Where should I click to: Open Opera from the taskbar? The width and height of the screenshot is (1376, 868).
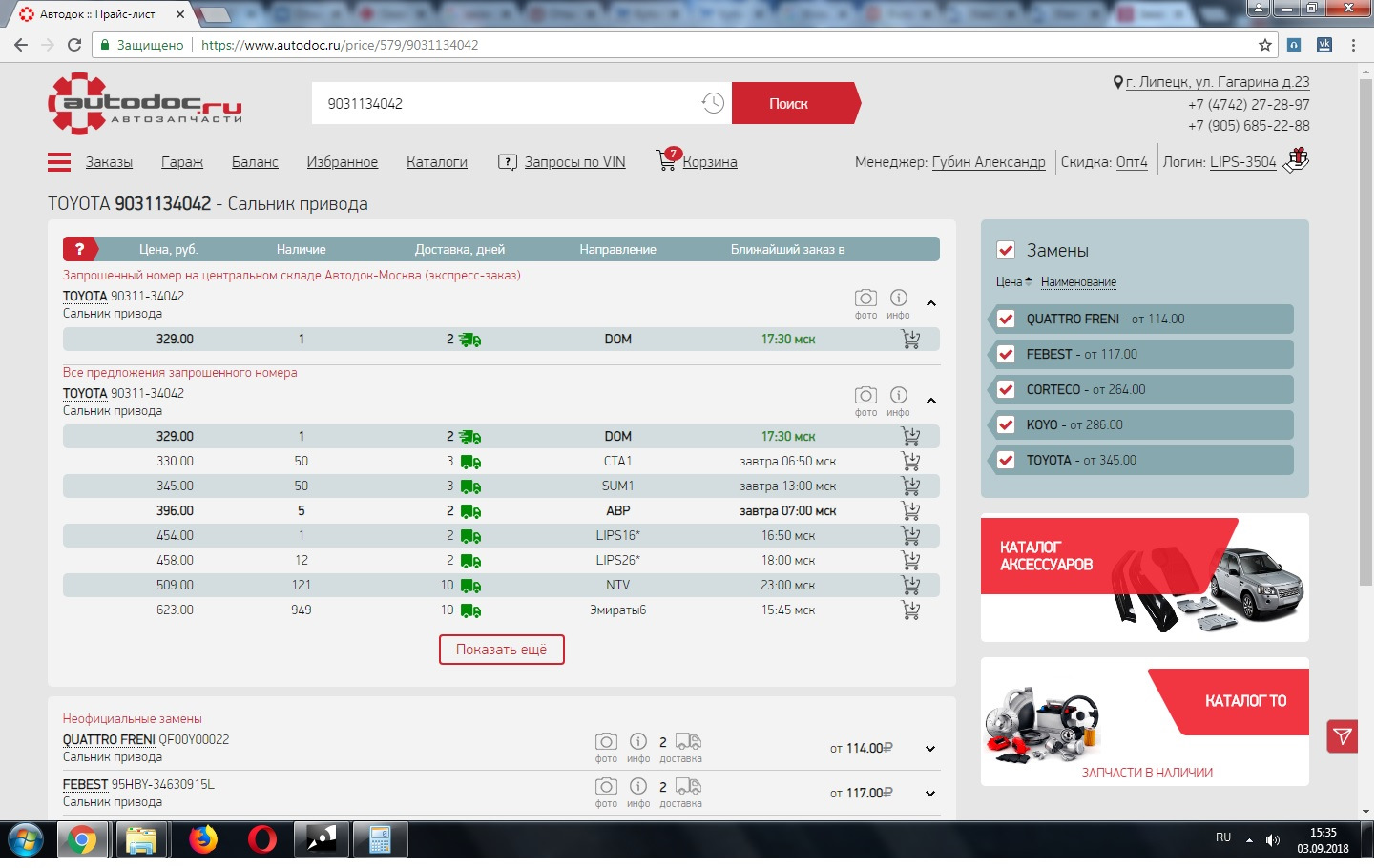261,840
